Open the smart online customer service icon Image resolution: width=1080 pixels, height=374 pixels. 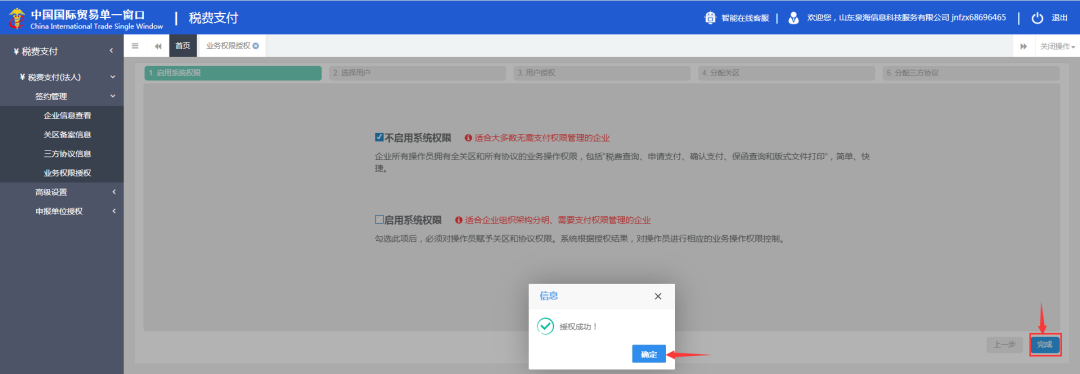pyautogui.click(x=711, y=18)
